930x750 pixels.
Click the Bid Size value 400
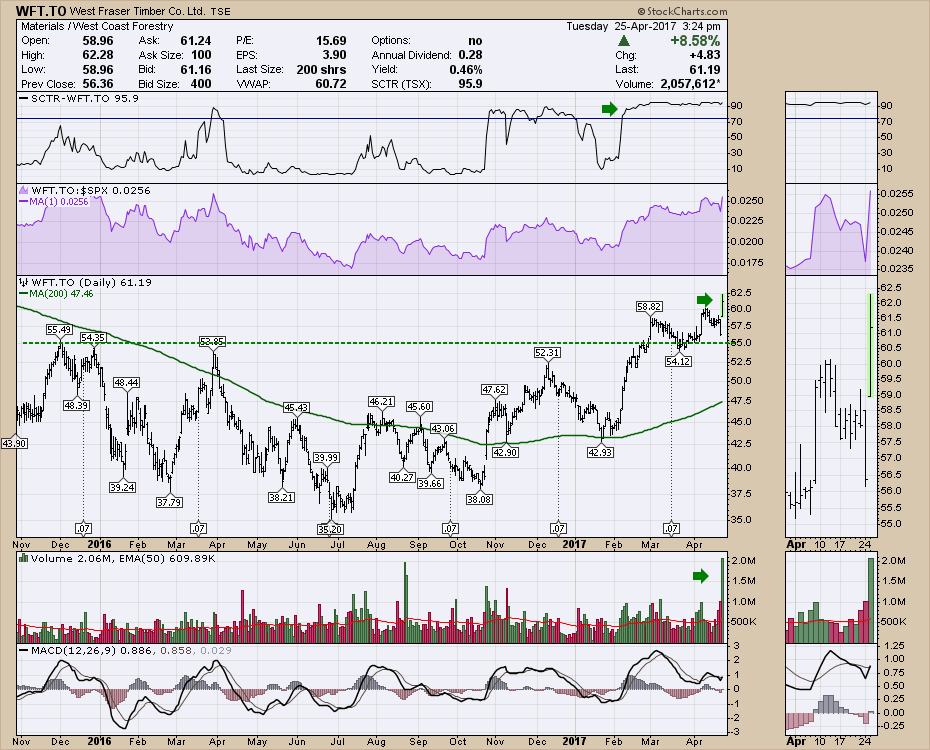tap(201, 84)
